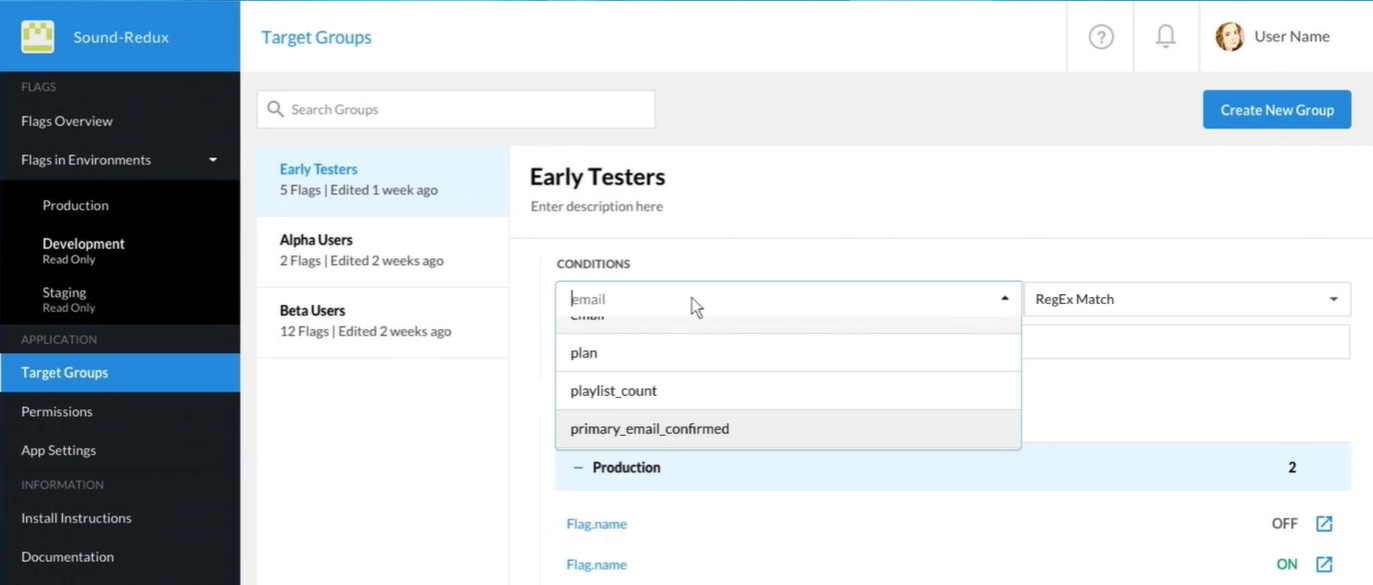Viewport: 1373px width, 585px height.
Task: Close the email attribute dropdown arrow
Action: tap(1004, 299)
